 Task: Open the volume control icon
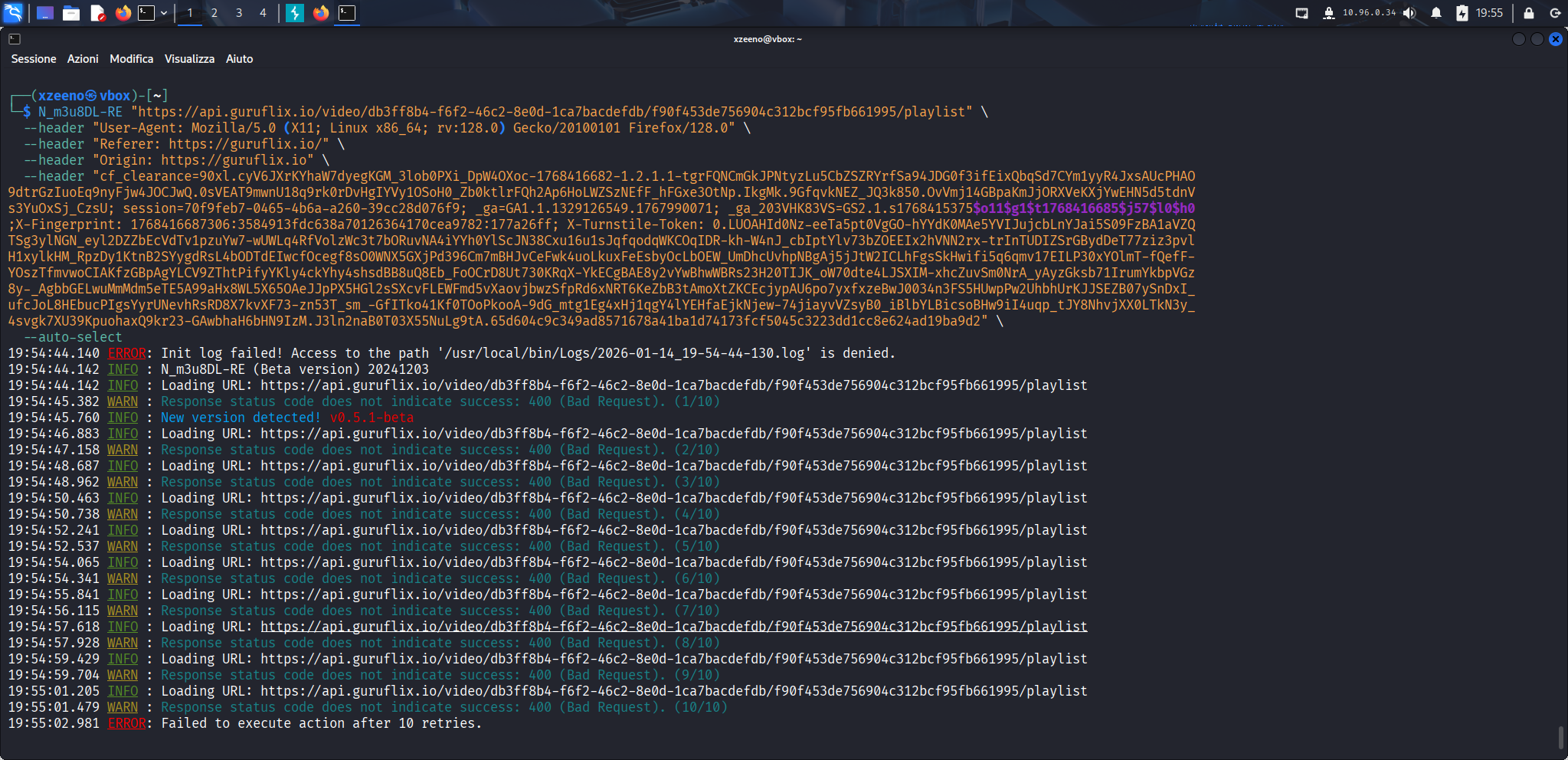pos(1409,13)
